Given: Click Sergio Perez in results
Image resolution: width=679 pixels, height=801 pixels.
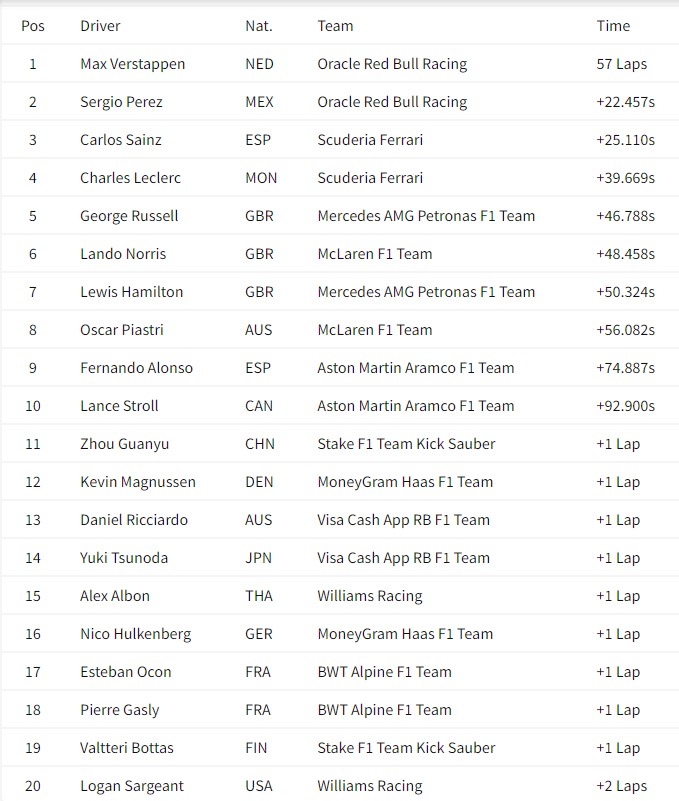Looking at the screenshot, I should point(121,102).
